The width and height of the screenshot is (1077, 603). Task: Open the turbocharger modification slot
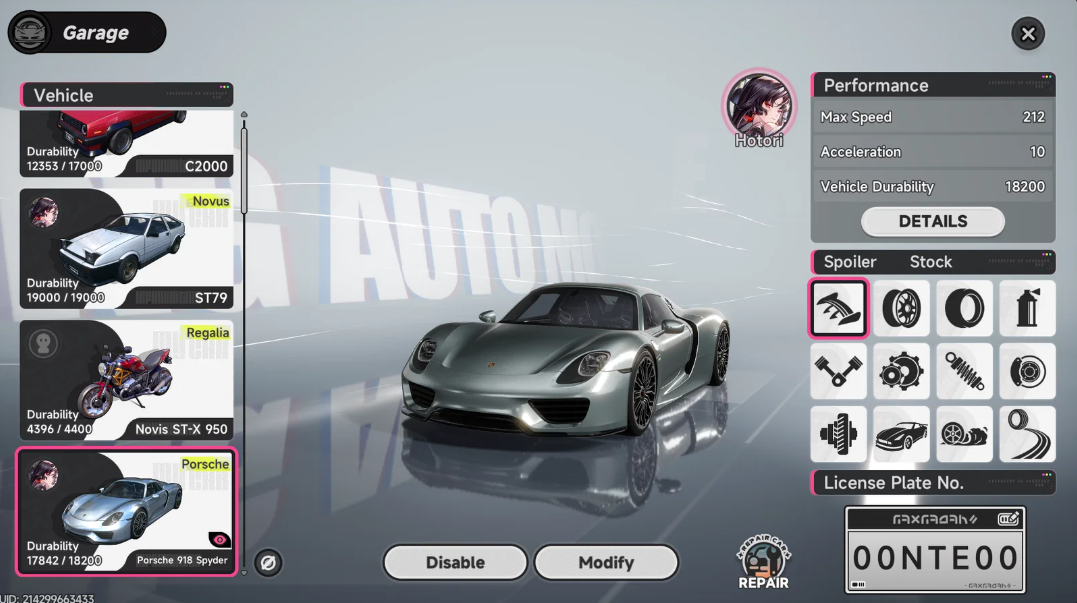point(1028,371)
